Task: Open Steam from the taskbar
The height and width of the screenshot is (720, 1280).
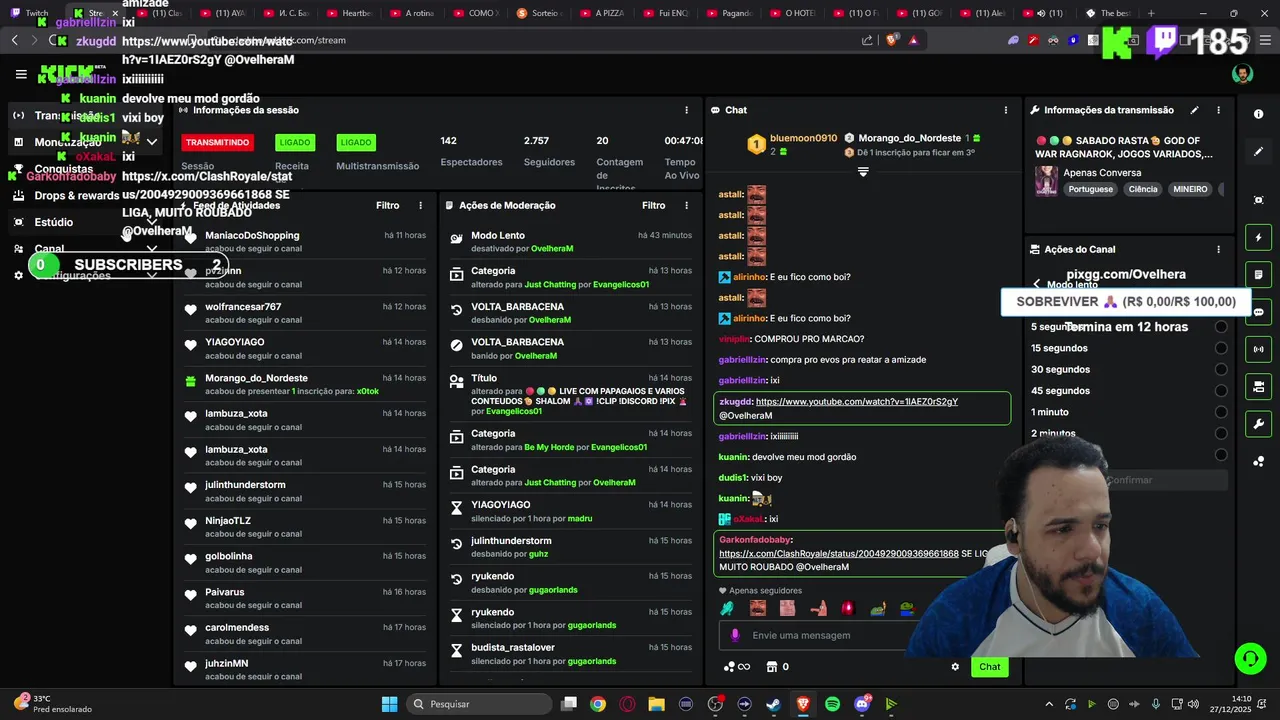Action: tap(774, 704)
